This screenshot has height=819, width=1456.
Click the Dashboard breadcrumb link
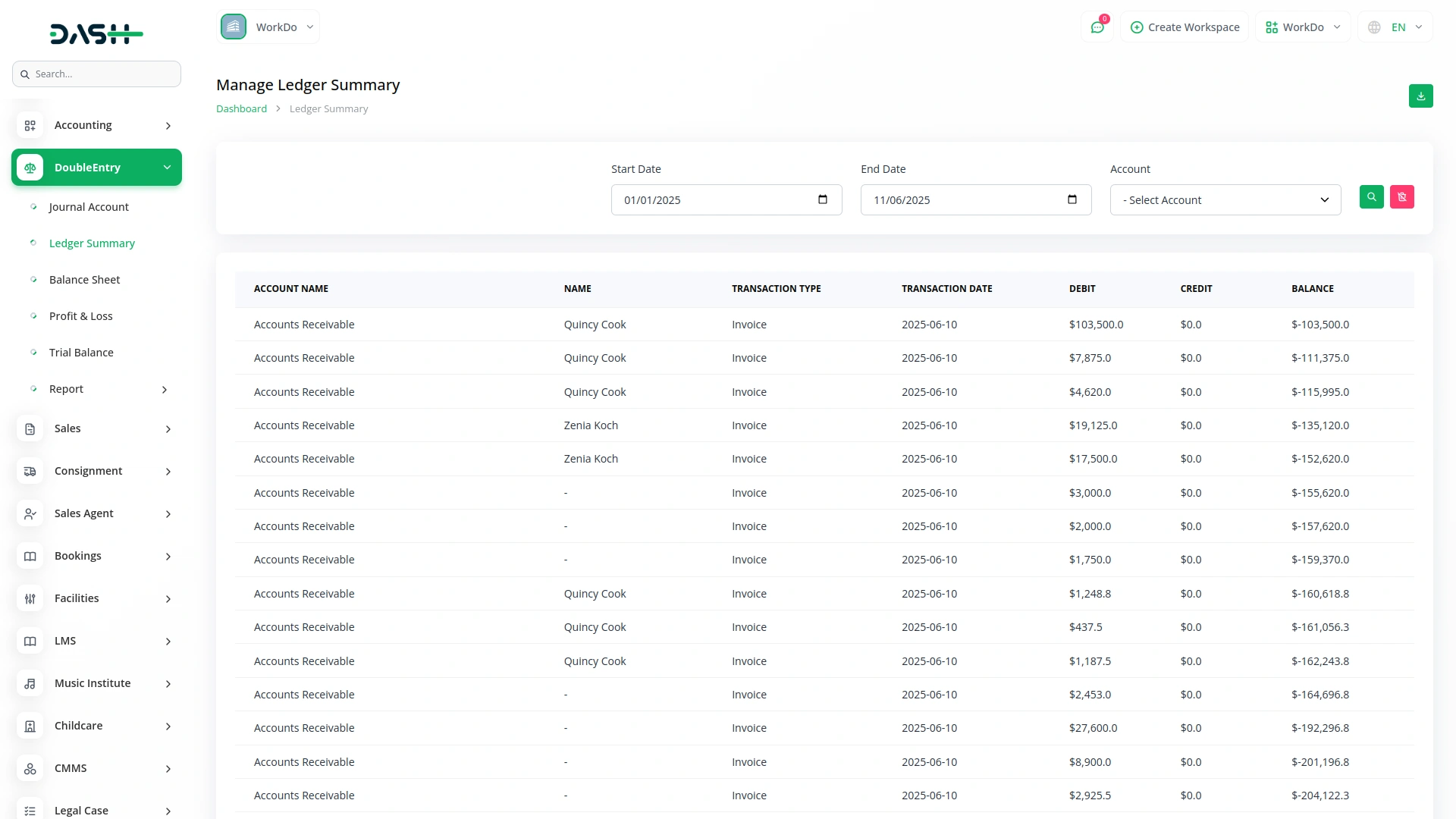pyautogui.click(x=241, y=109)
